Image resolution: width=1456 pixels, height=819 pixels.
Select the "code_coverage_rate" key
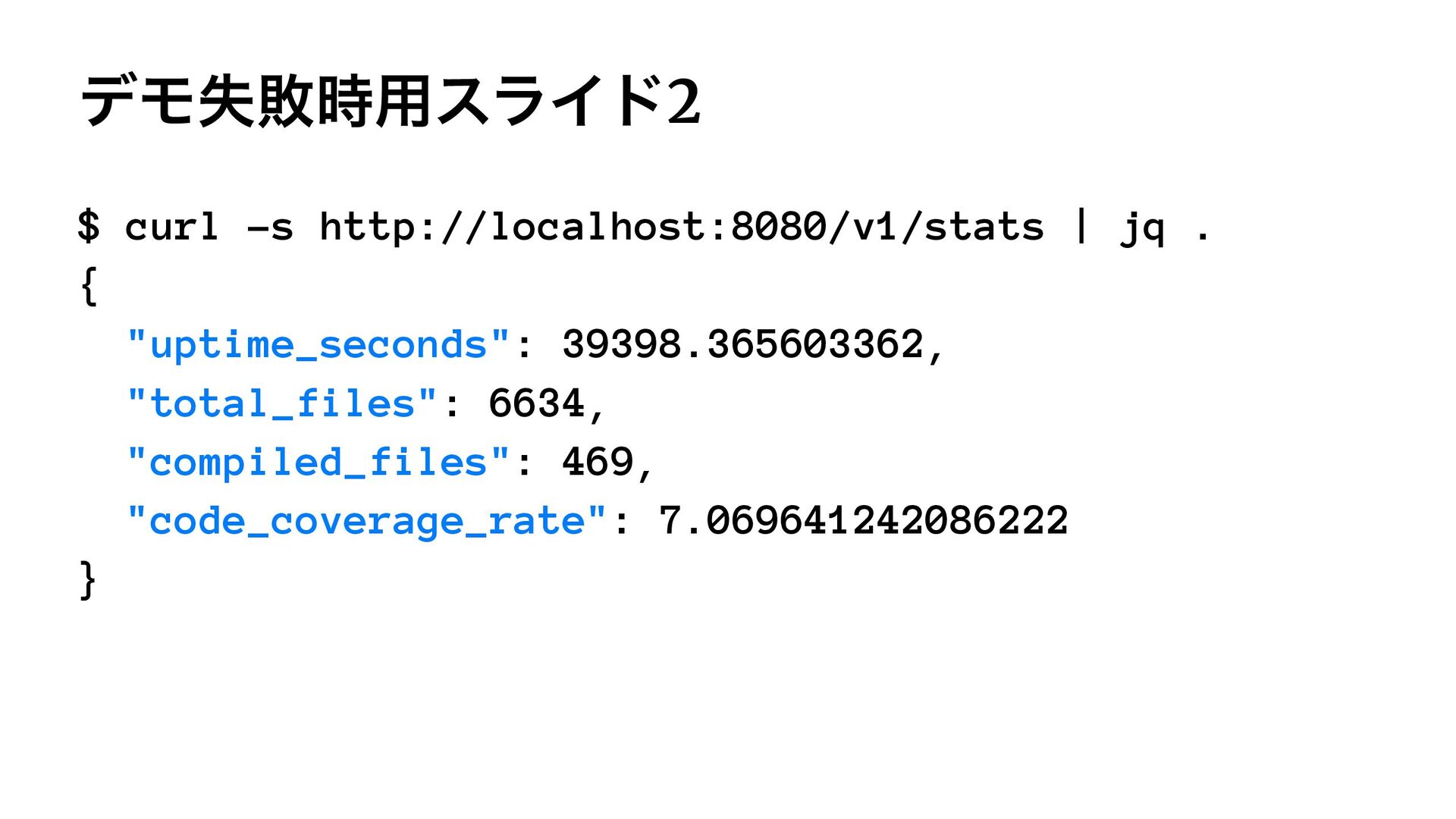click(x=367, y=522)
